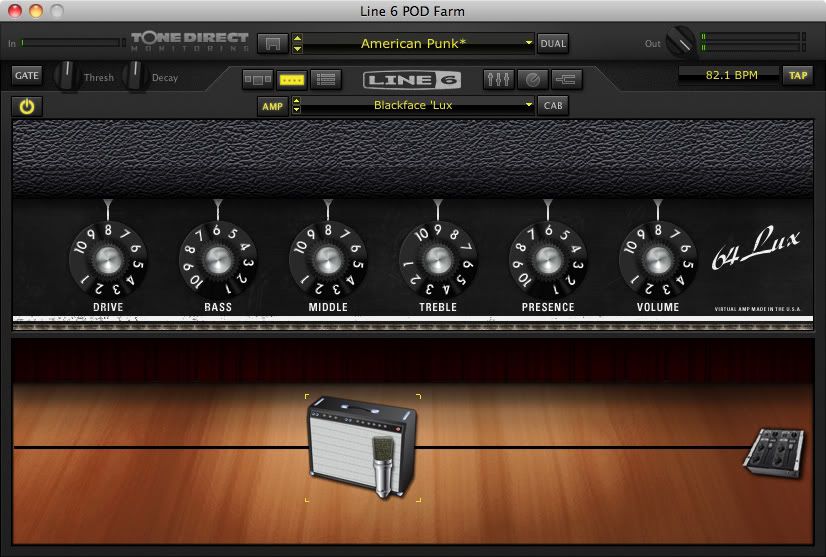The width and height of the screenshot is (826, 557).
Task: Click the gate Thresh knob
Action: pos(67,76)
